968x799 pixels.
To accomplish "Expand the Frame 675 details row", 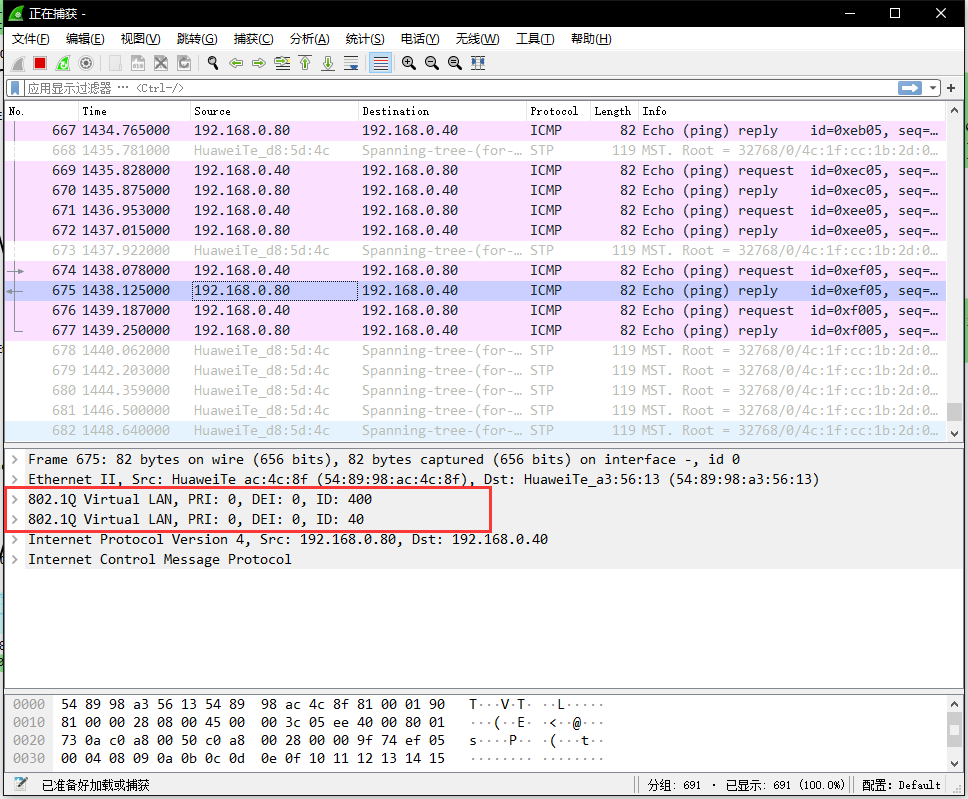I will (x=14, y=459).
